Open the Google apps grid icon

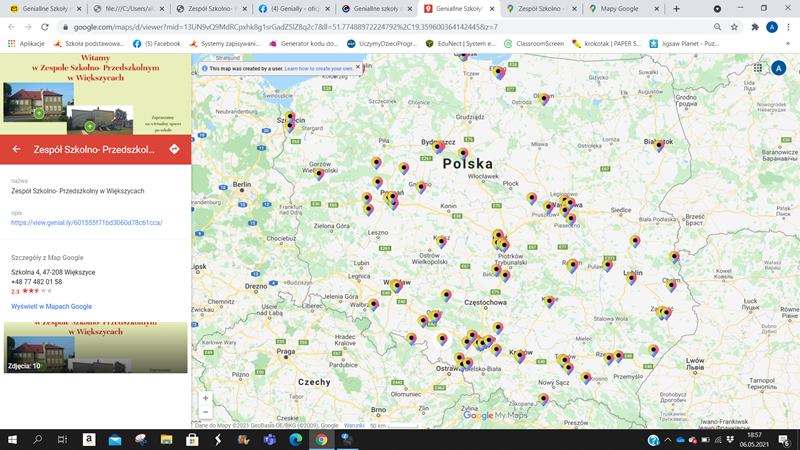click(759, 67)
